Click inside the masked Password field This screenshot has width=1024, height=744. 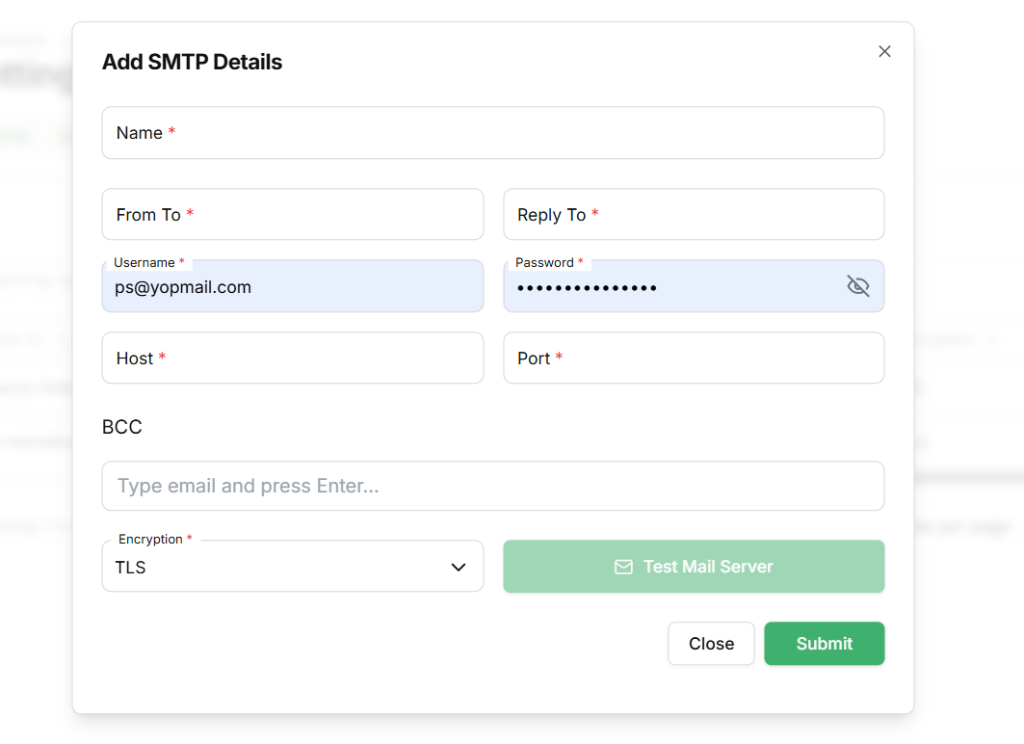pos(670,288)
